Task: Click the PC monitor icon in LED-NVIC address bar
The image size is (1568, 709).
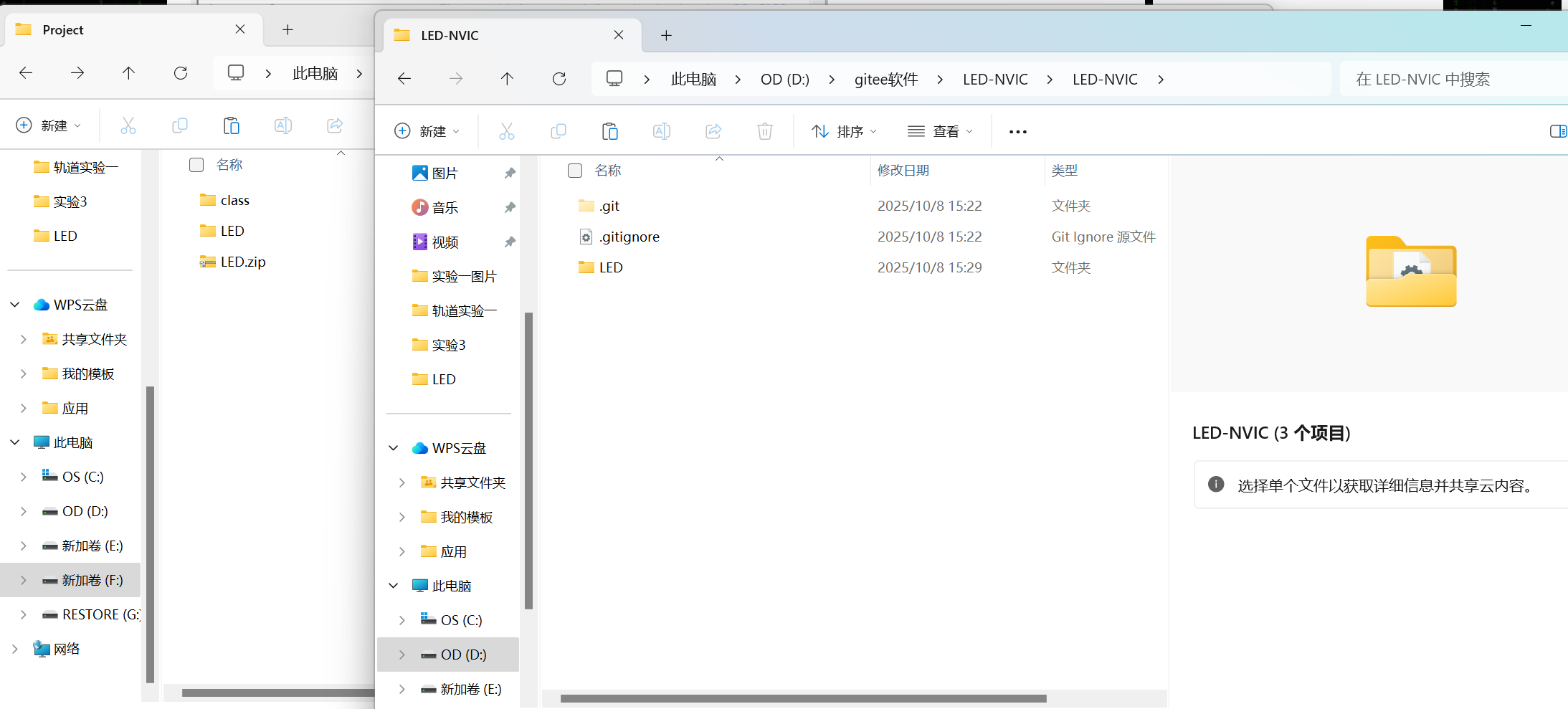Action: [x=614, y=78]
